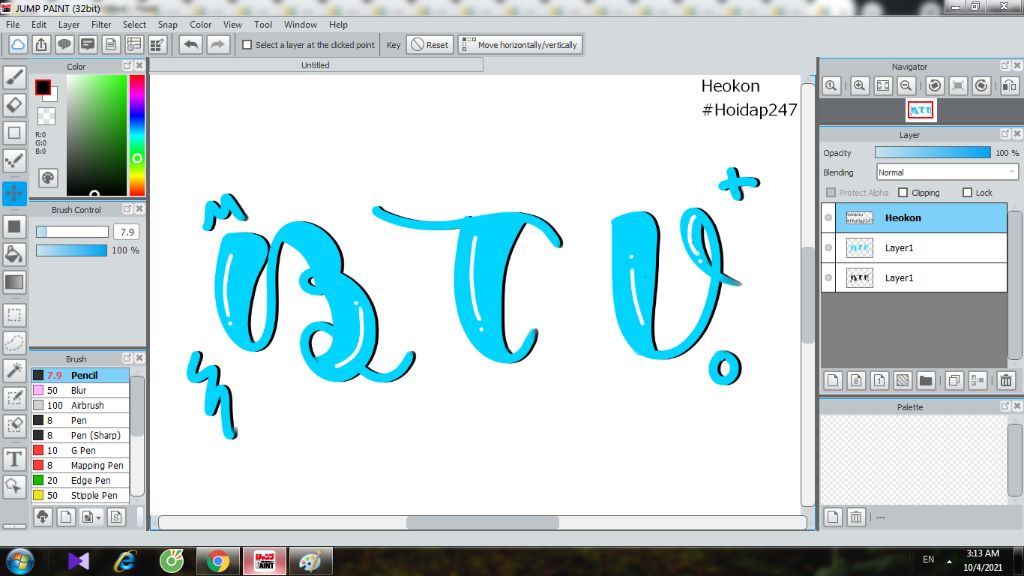1024x576 pixels.
Task: Select the Gradient tool
Action: (x=14, y=282)
